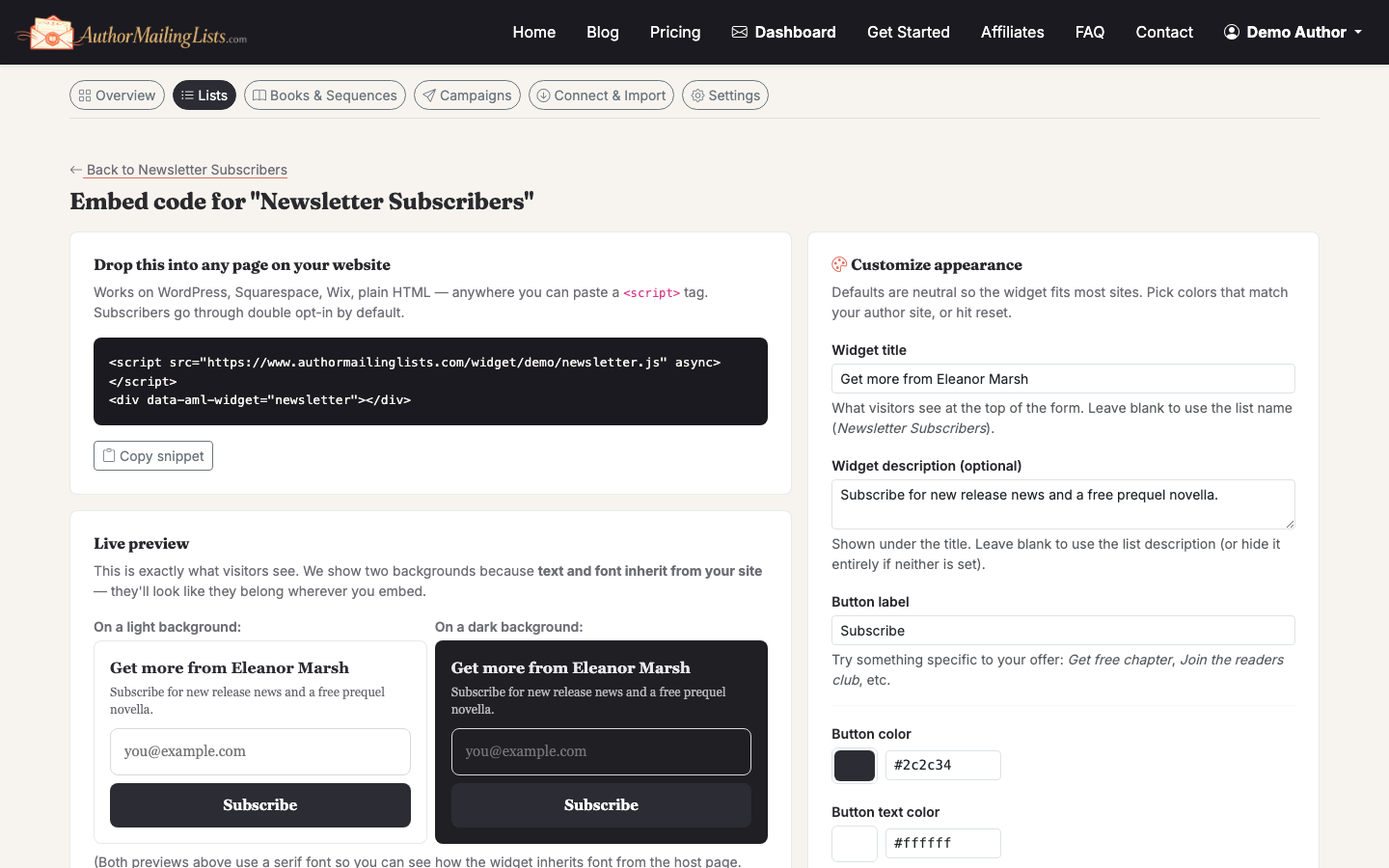Click the Dashboard envelope icon in navbar

click(740, 32)
